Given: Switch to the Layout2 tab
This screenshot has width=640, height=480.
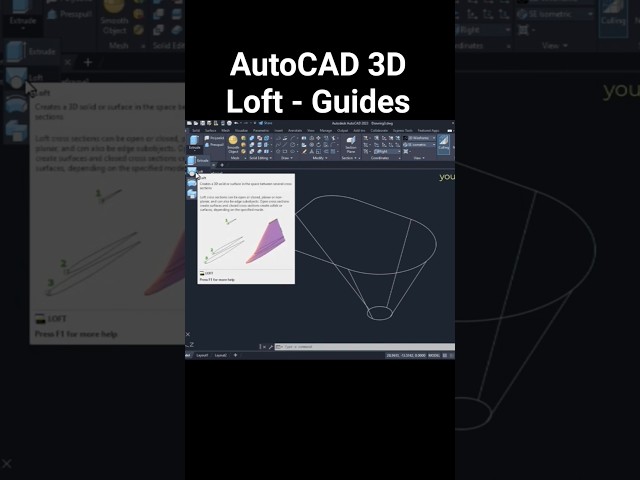Looking at the screenshot, I should pos(220,355).
